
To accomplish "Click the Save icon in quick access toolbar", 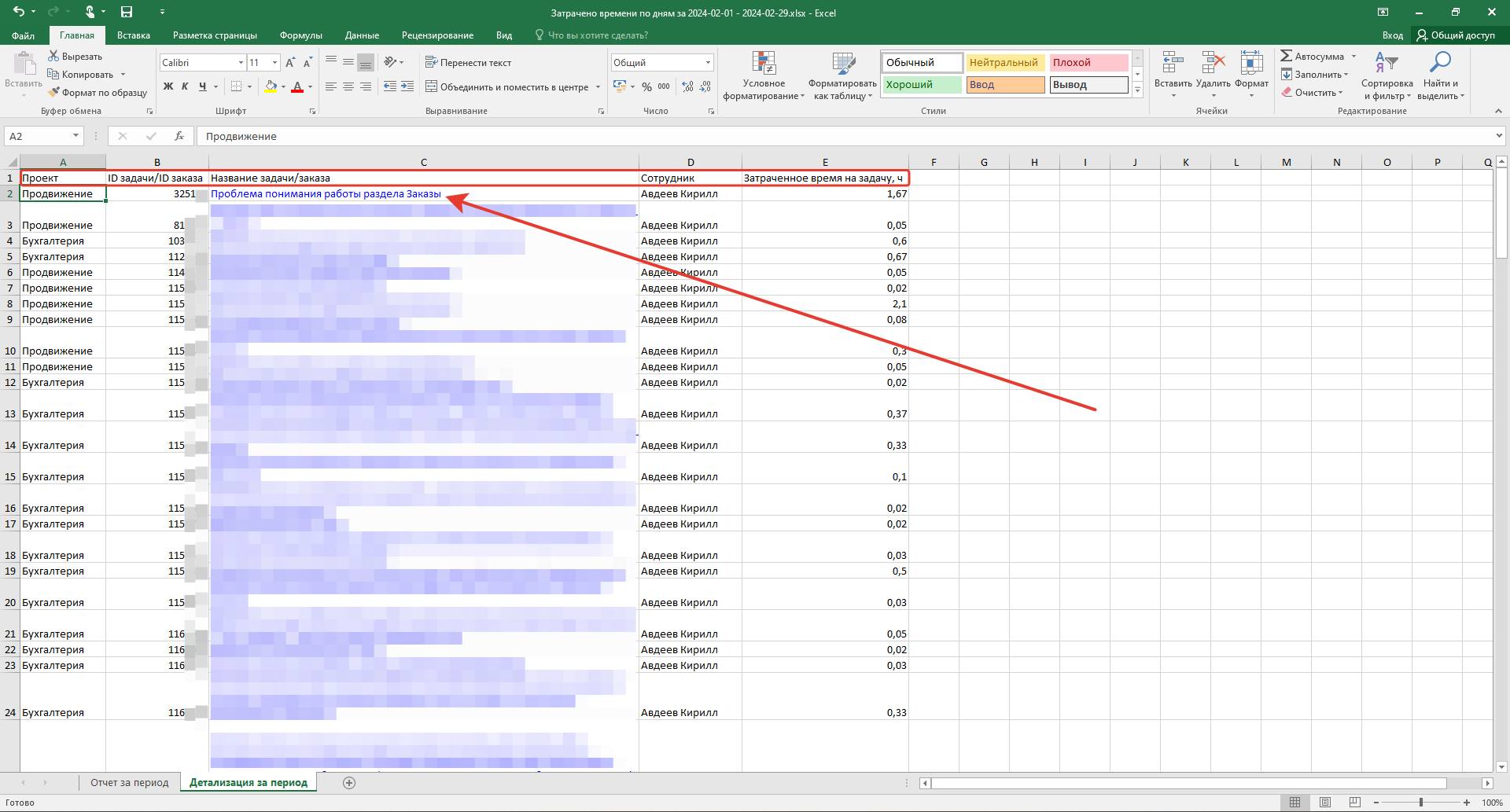I will (127, 12).
